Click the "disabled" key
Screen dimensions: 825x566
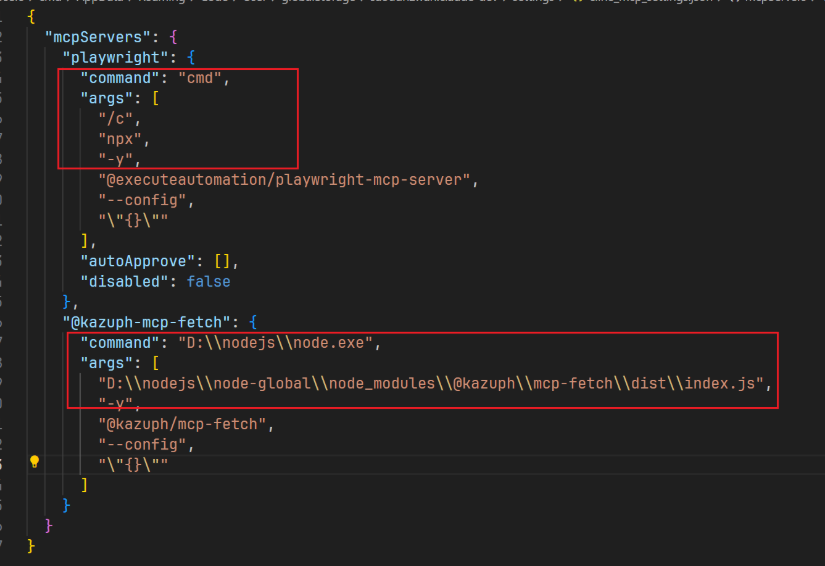click(x=124, y=282)
